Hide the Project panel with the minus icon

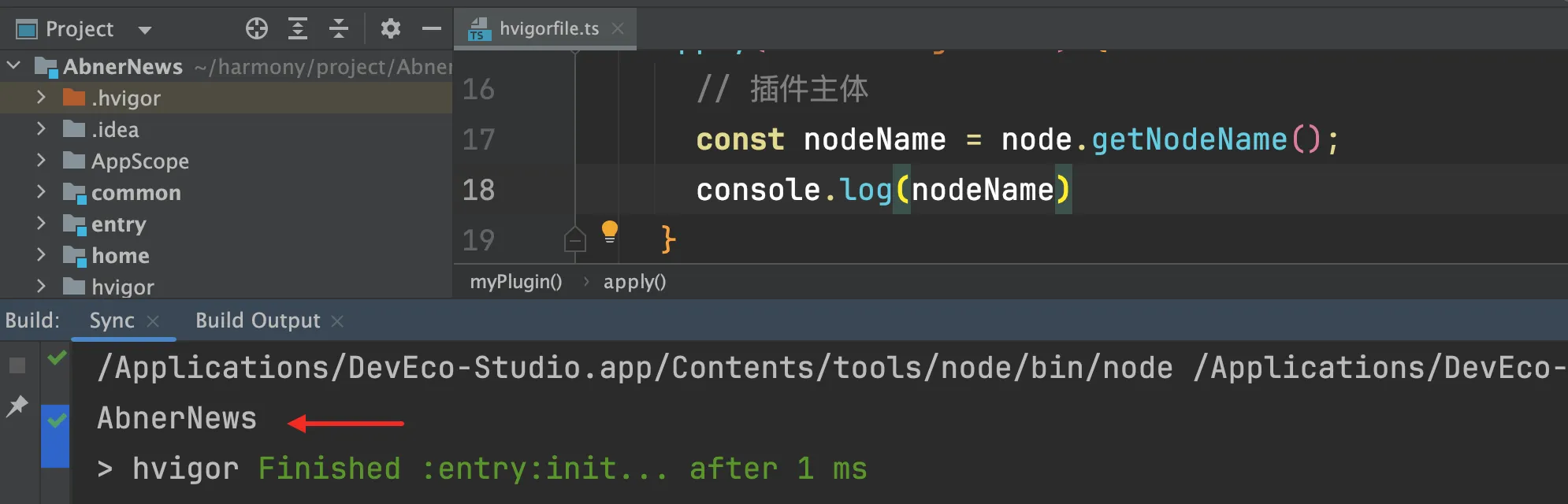[x=432, y=29]
